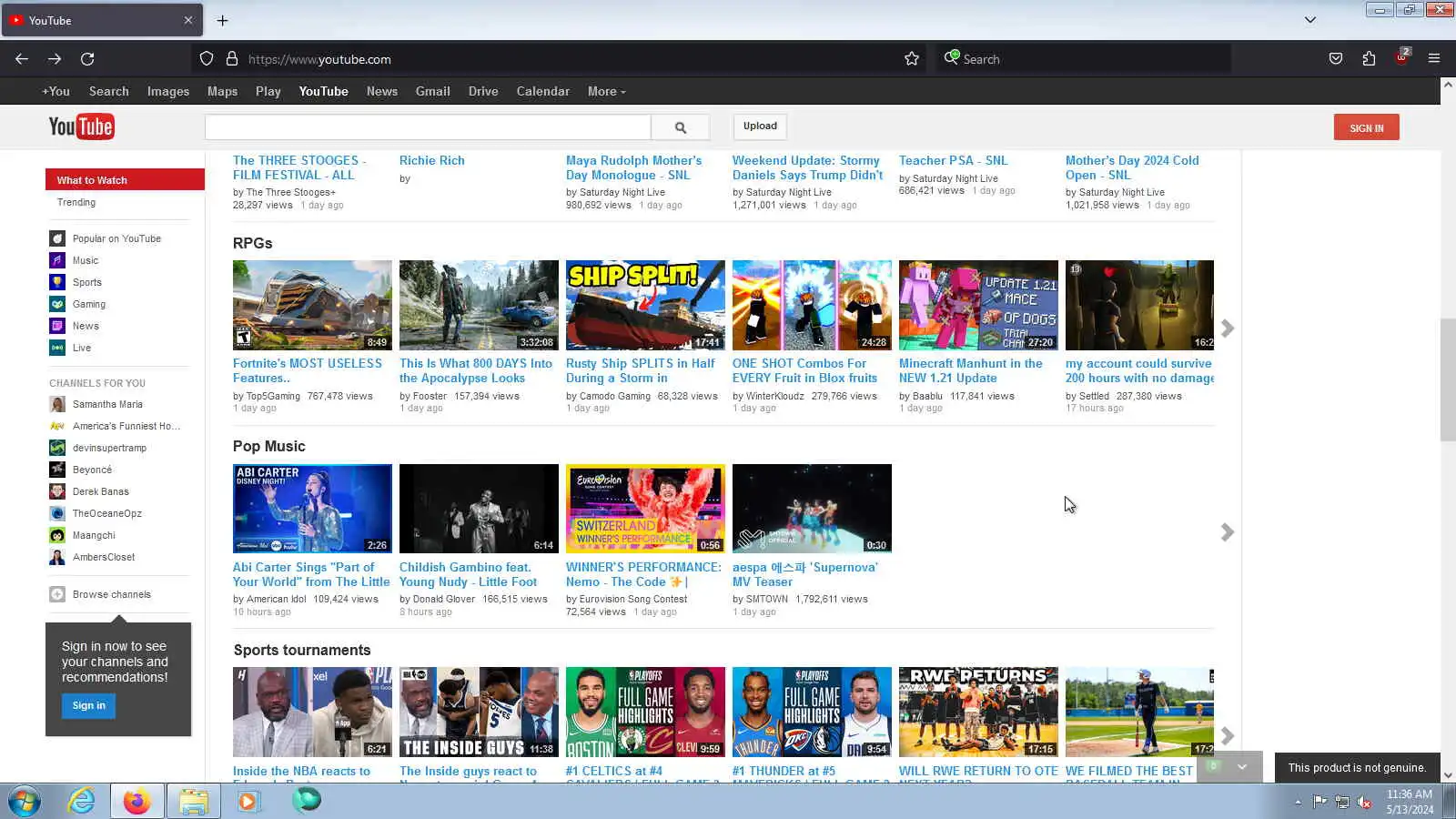Open 'Minecraft Manhunt in the NEW 1.21 Update' link
Screen dimensions: 1456x819
pyautogui.click(x=971, y=370)
